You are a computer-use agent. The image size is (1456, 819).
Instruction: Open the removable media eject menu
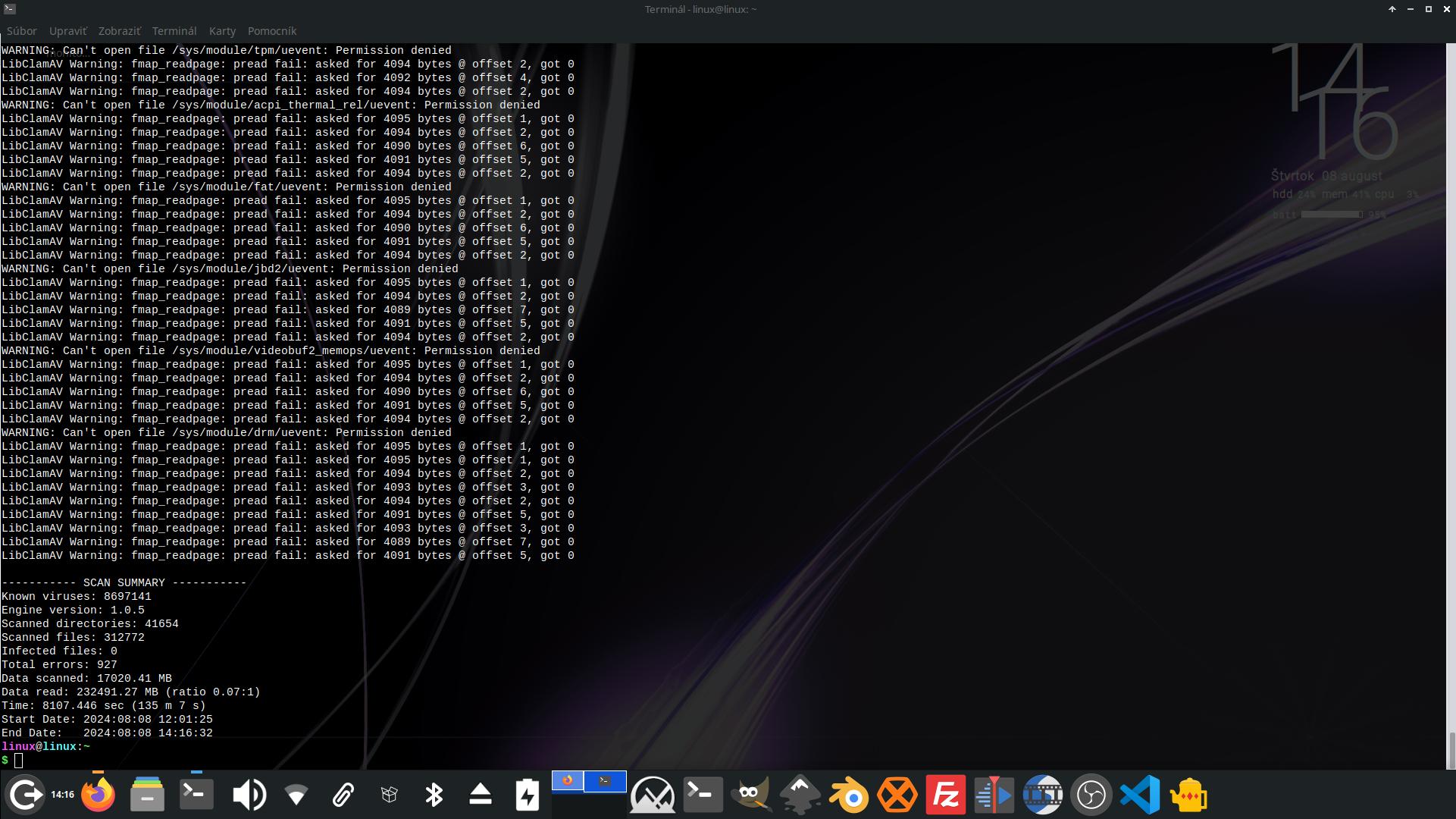(480, 795)
